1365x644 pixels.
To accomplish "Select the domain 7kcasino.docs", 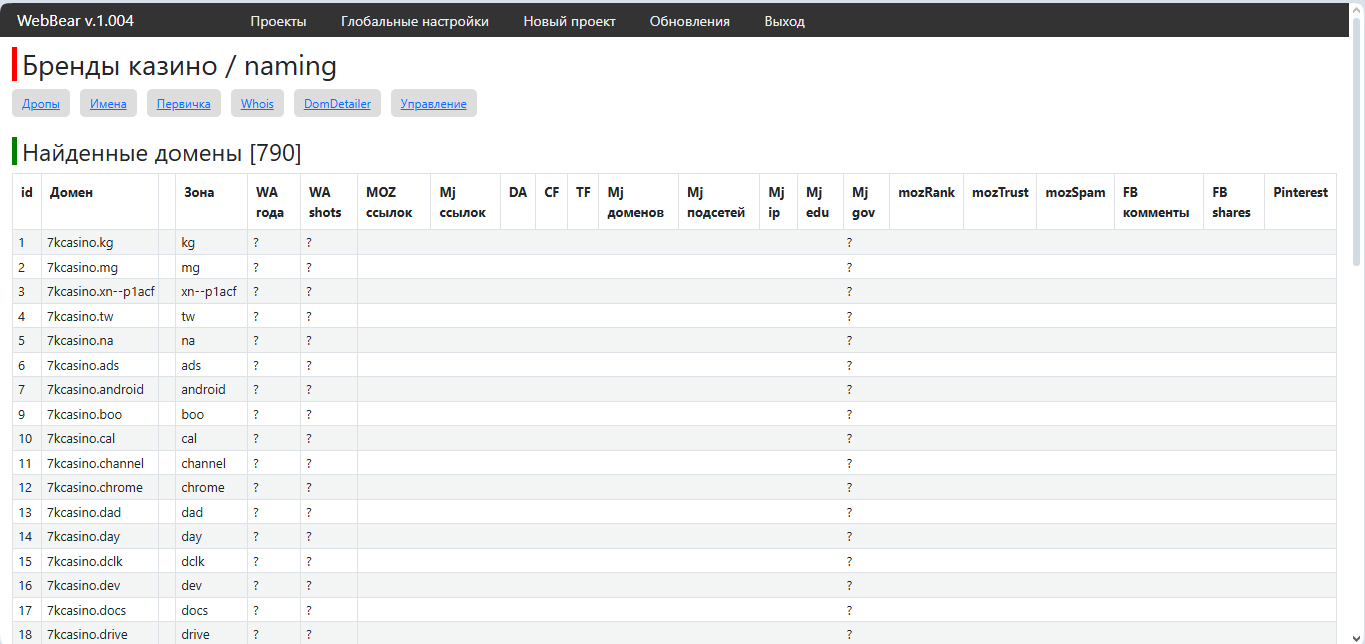I will [86, 610].
